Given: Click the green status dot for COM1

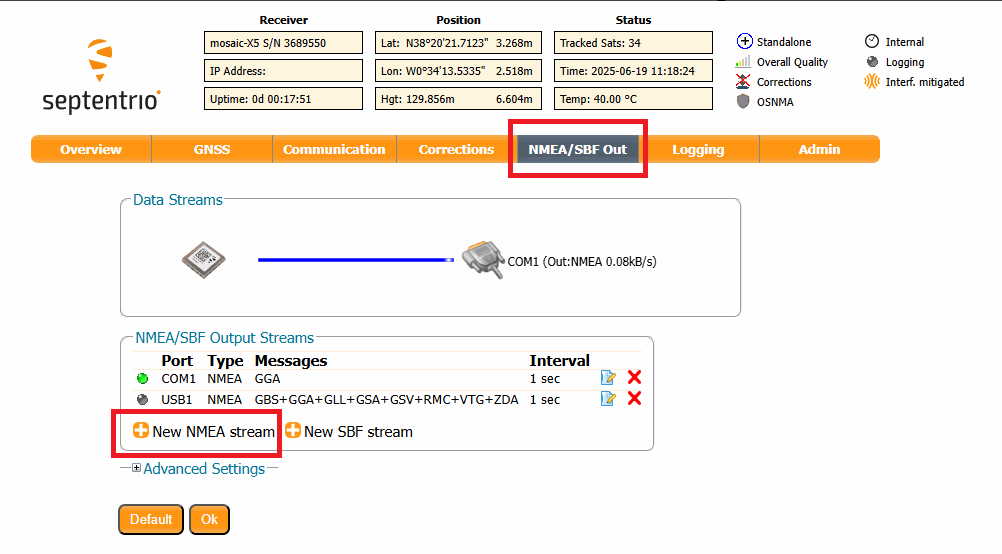Looking at the screenshot, I should point(143,379).
